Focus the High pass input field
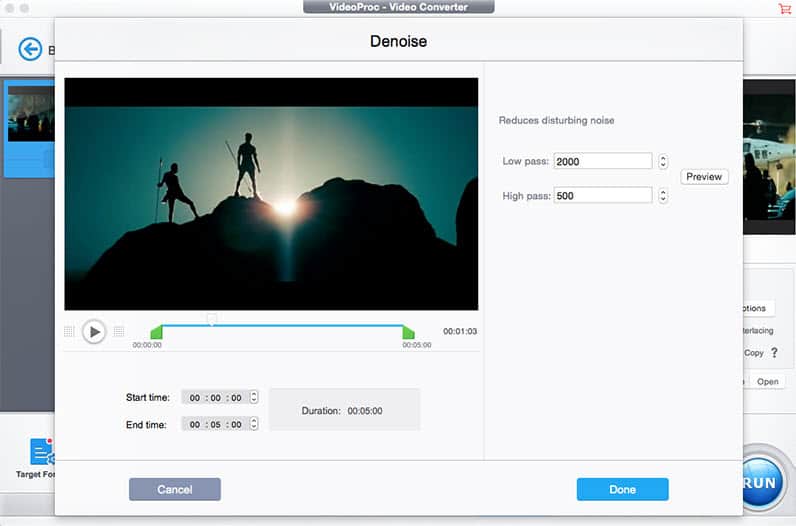The width and height of the screenshot is (796, 526). pyautogui.click(x=603, y=195)
